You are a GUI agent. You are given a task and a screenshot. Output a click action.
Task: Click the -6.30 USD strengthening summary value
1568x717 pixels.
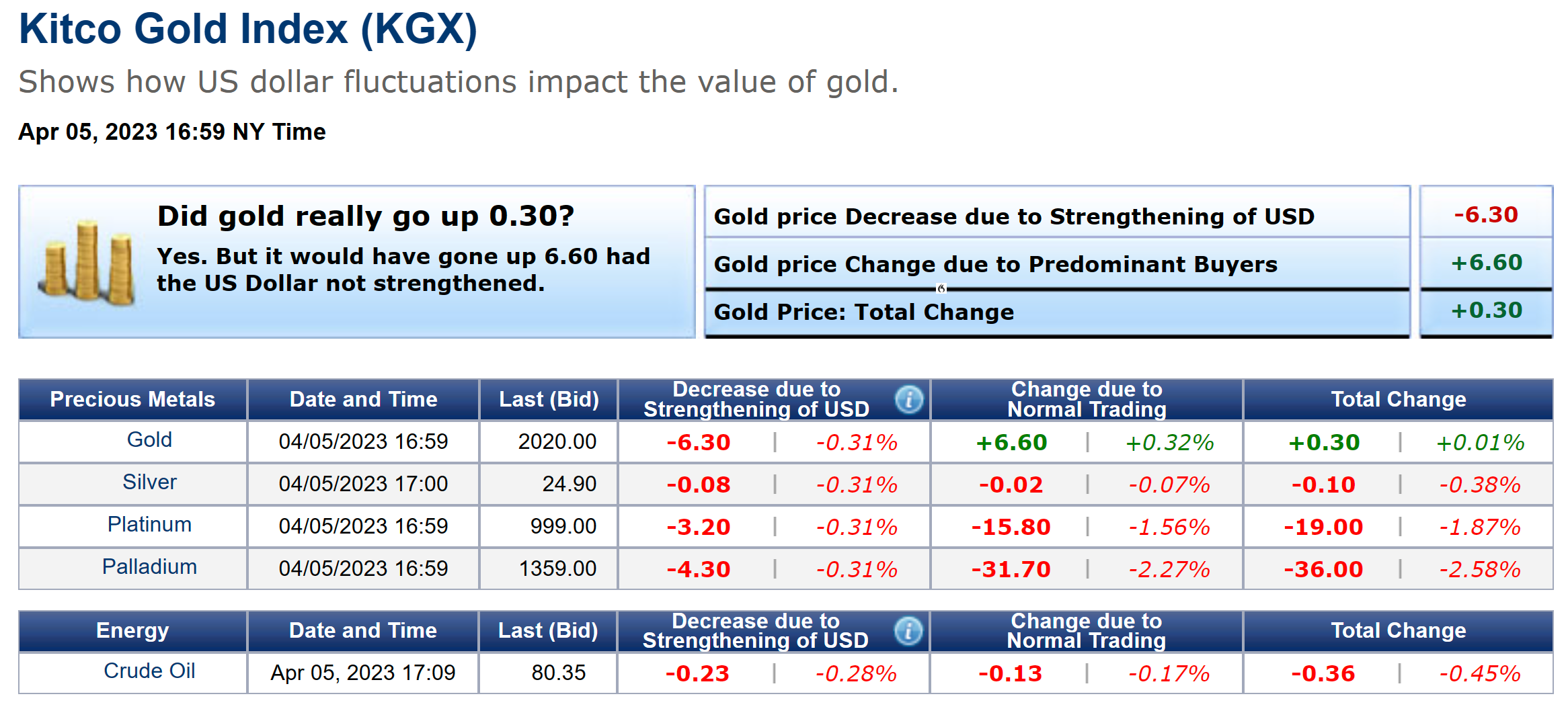(x=1486, y=215)
